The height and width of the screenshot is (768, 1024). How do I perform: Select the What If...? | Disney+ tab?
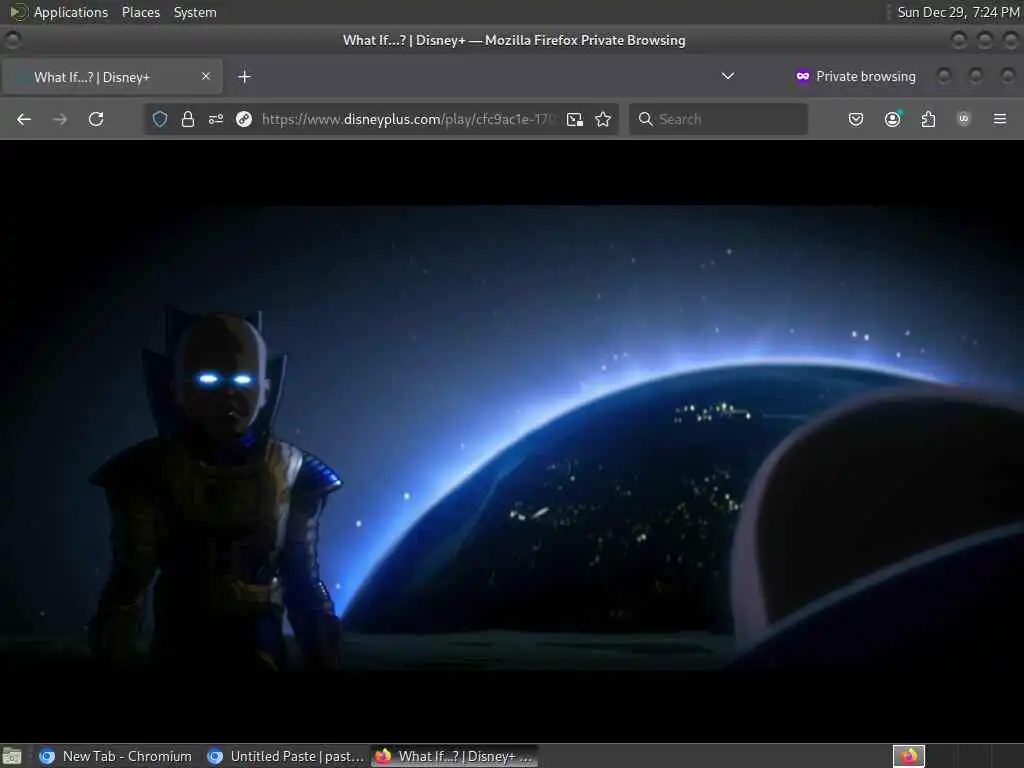[x=112, y=76]
